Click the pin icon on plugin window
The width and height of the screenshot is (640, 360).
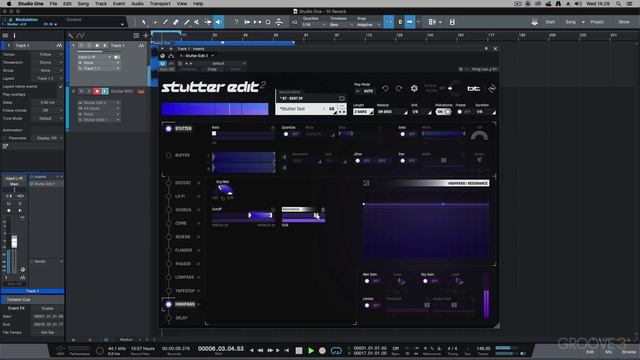pos(486,49)
